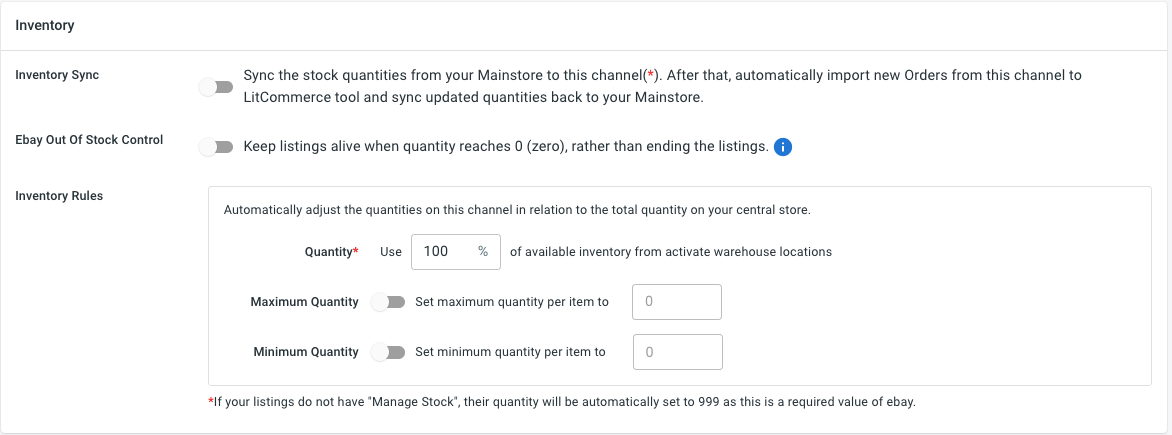Click 'Sync the stock quantities' description text
The height and width of the screenshot is (435, 1172).
[x=663, y=87]
